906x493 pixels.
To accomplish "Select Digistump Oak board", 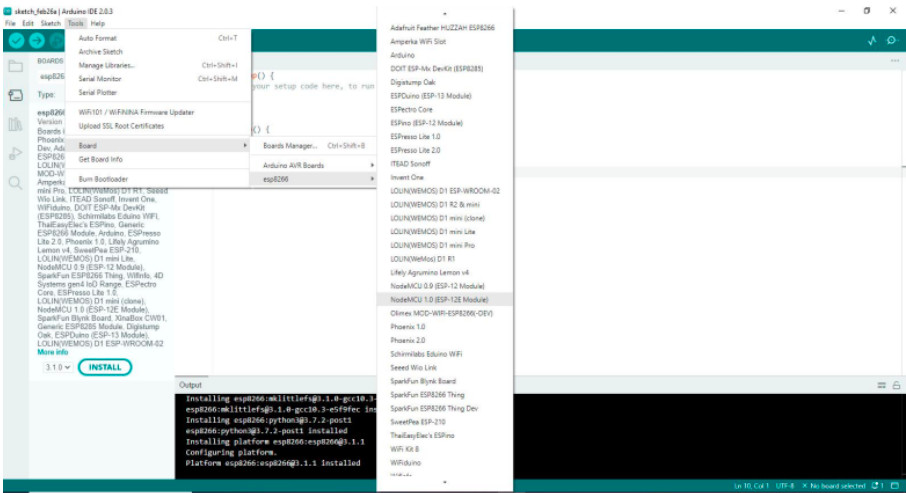I will point(444,83).
